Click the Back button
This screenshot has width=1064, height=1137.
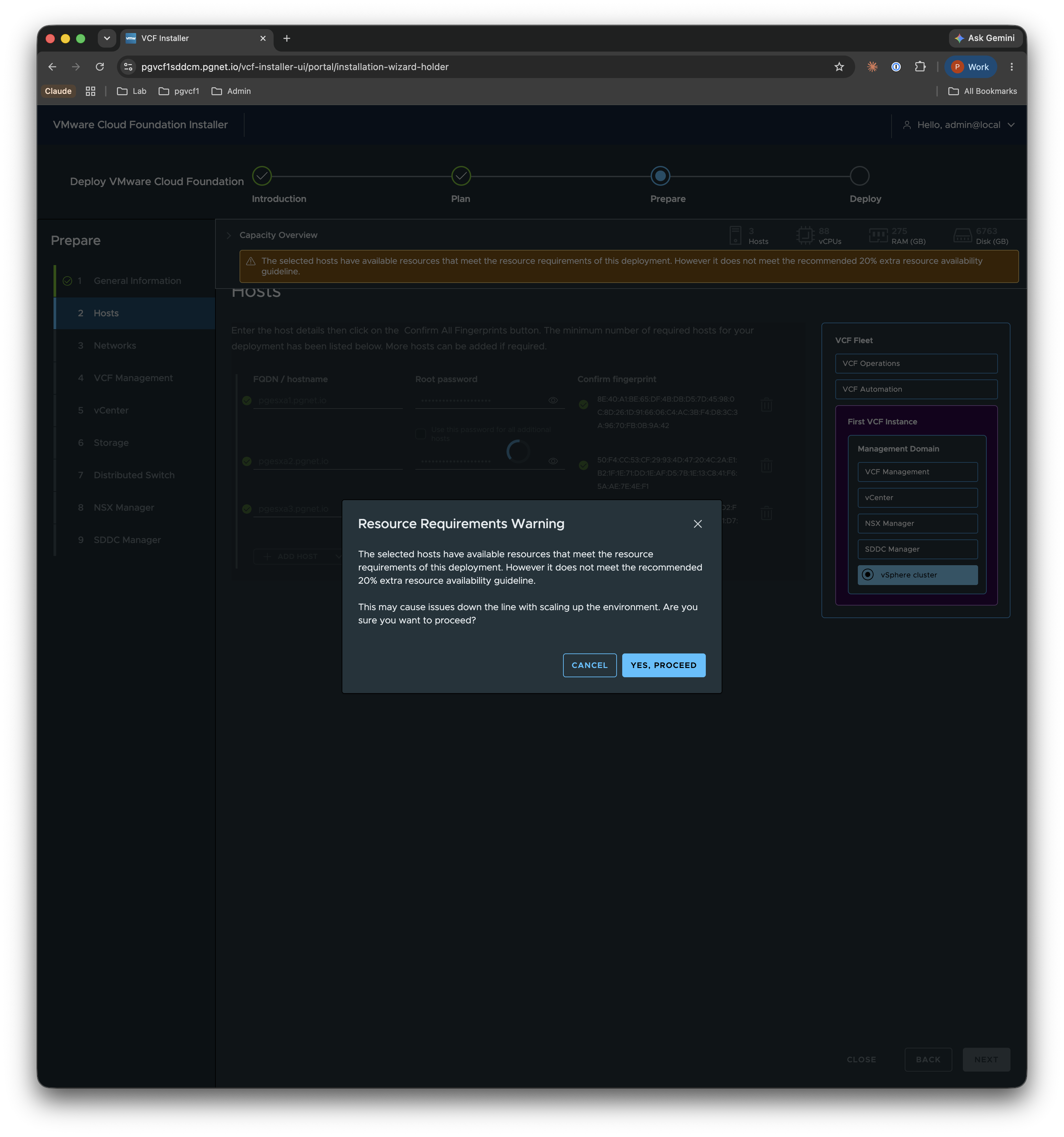(927, 1060)
